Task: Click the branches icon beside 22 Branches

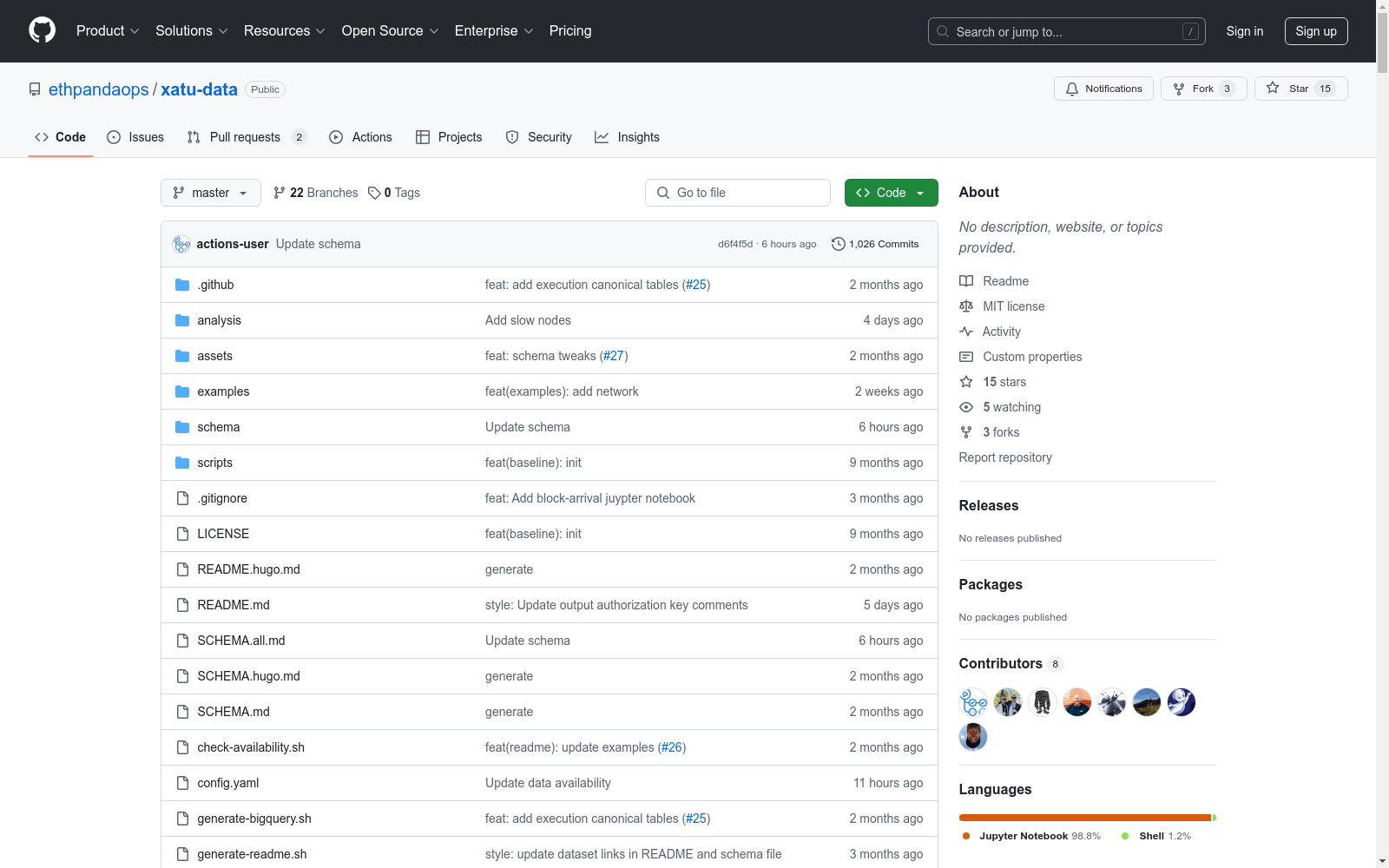Action: click(280, 193)
